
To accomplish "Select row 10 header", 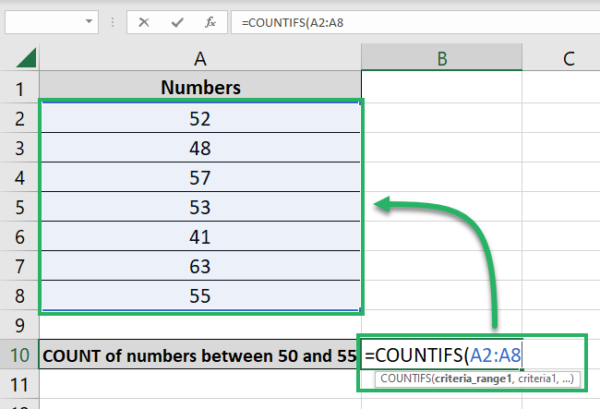I will click(x=20, y=355).
